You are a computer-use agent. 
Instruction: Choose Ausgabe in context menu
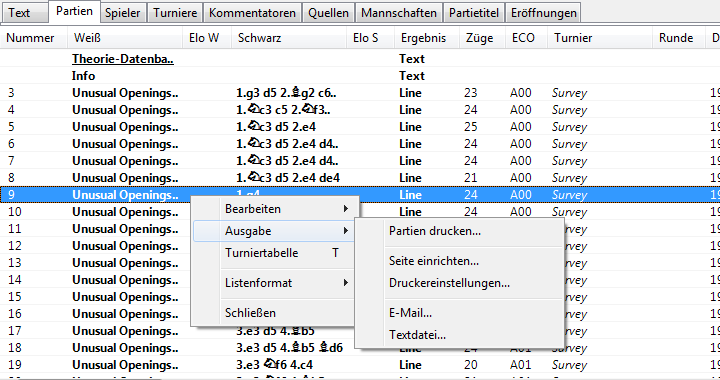274,231
